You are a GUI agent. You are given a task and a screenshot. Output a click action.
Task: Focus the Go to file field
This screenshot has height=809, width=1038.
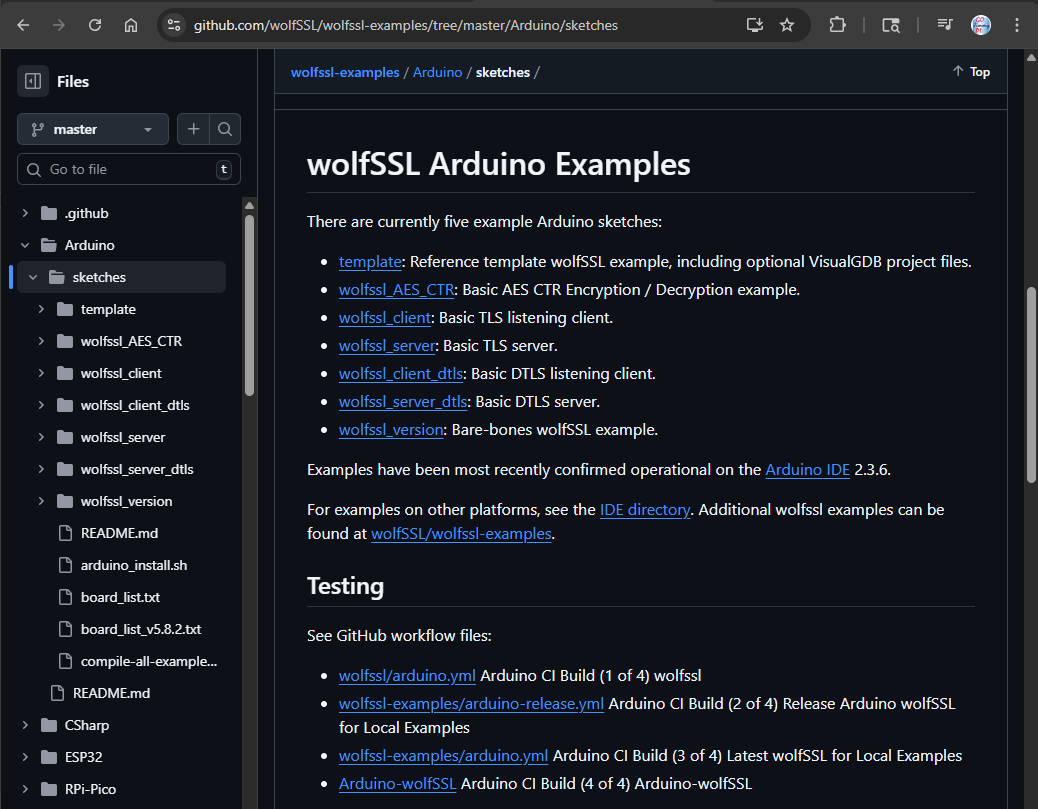tap(128, 169)
